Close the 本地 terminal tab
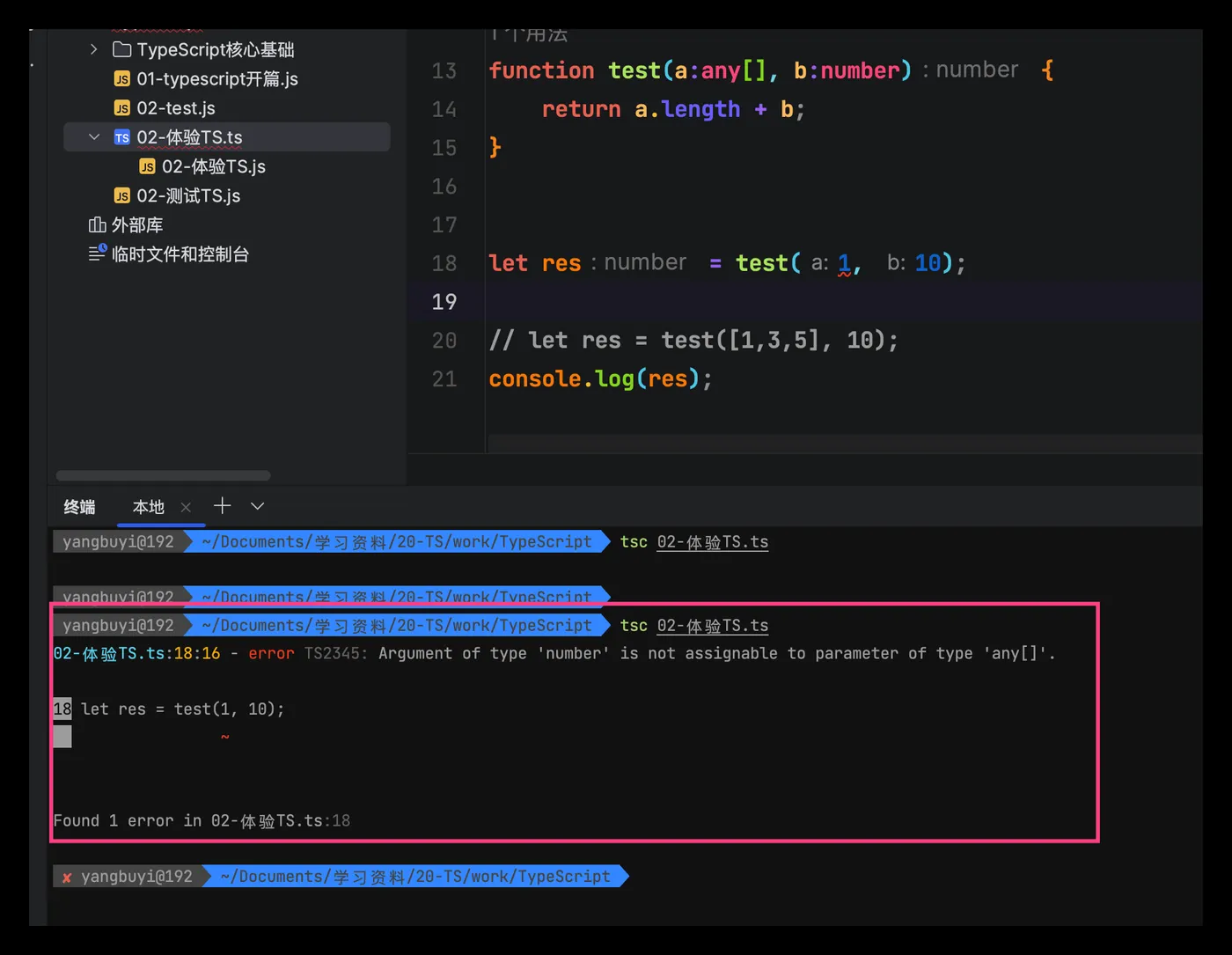The image size is (1232, 955). point(186,507)
